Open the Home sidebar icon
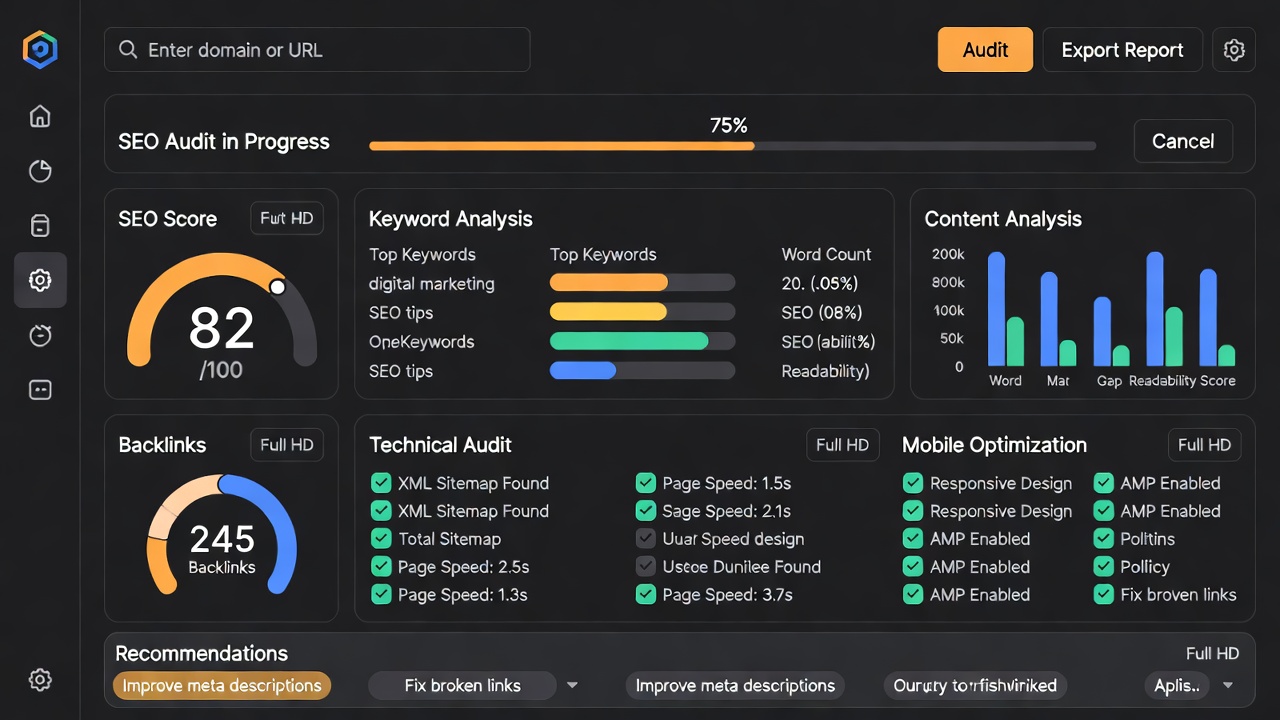The width and height of the screenshot is (1280, 720). (40, 116)
